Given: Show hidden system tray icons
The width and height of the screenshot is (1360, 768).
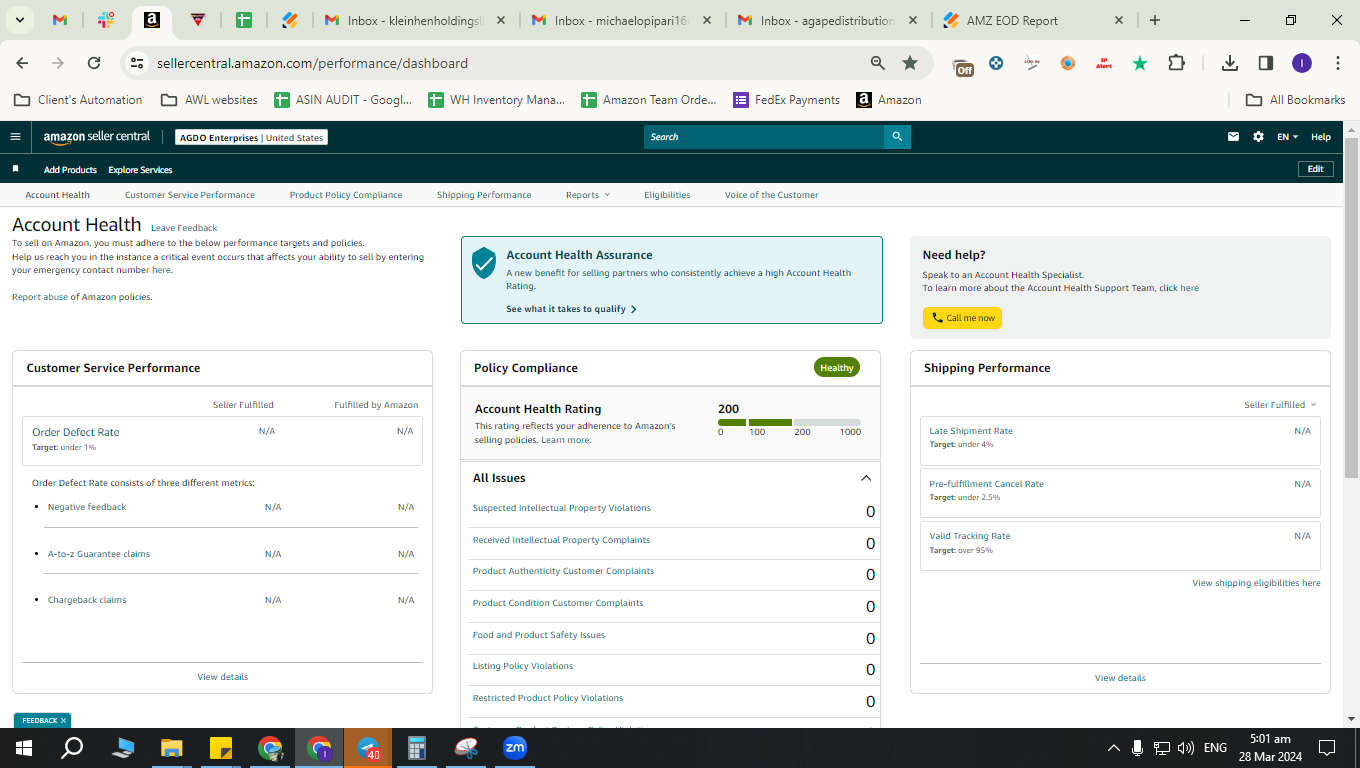Looking at the screenshot, I should coord(1113,747).
